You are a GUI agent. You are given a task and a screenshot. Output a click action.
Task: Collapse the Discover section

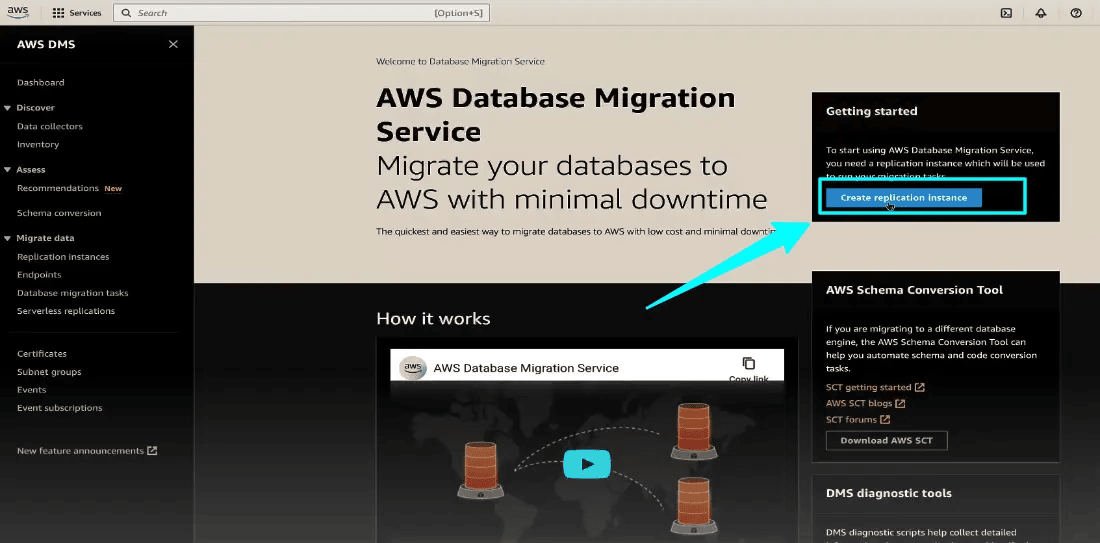[x=8, y=107]
